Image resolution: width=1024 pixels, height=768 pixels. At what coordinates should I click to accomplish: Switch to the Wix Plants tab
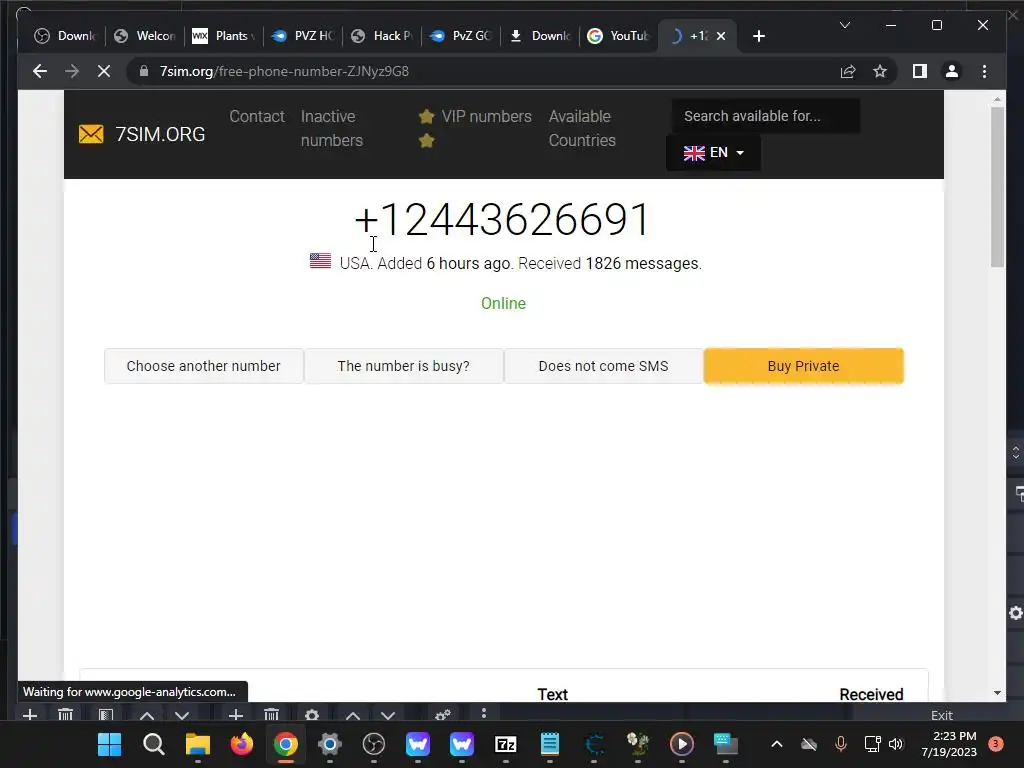[224, 36]
